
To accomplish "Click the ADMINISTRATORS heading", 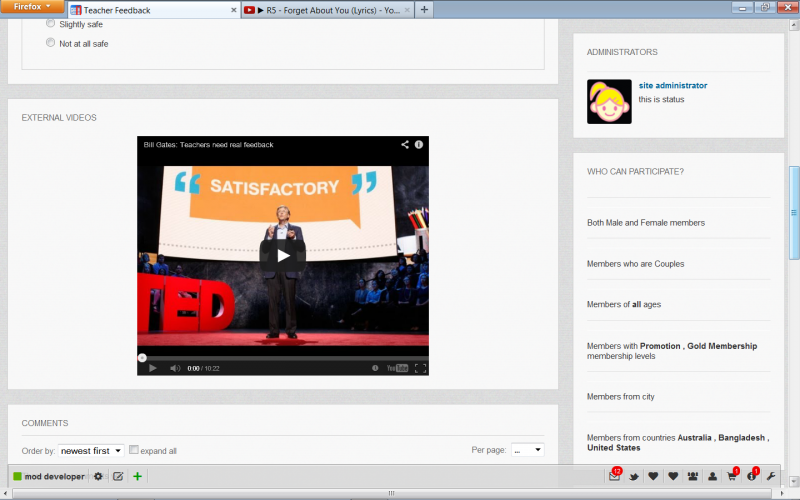I will (x=622, y=52).
